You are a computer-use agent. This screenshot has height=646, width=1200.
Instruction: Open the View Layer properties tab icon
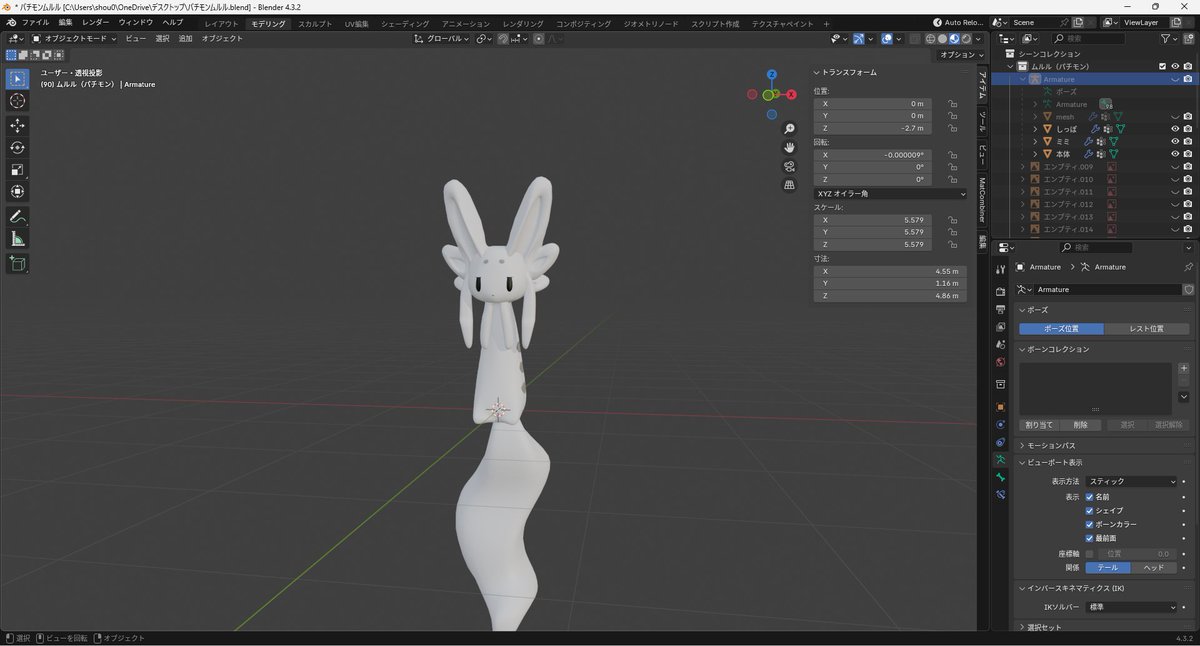[x=1000, y=327]
